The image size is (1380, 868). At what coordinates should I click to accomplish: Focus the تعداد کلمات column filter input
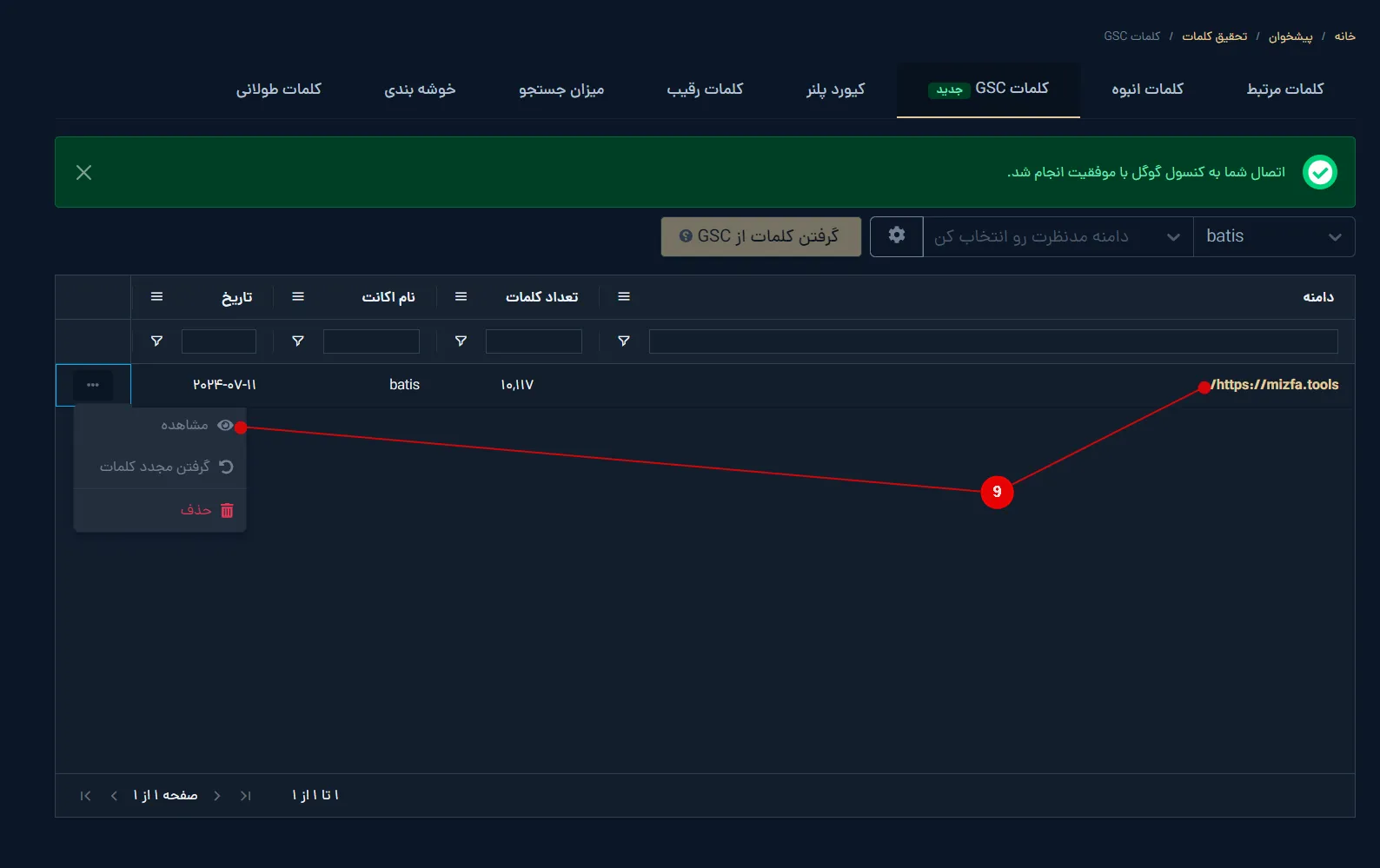tap(534, 341)
